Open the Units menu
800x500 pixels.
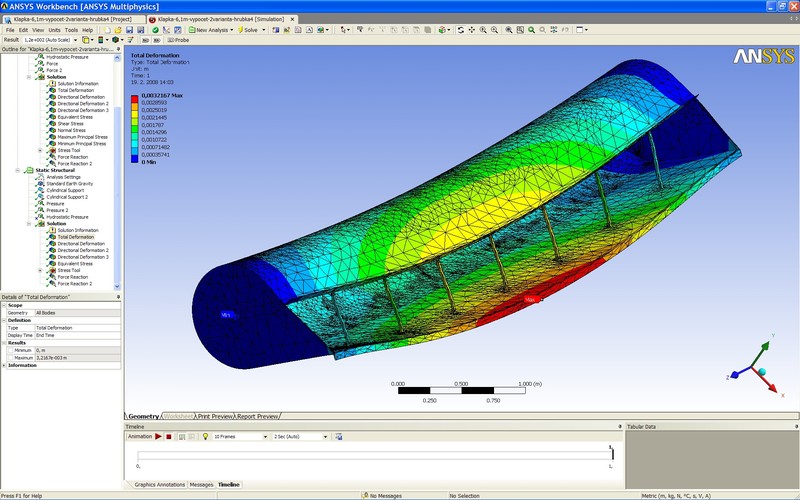(x=54, y=30)
